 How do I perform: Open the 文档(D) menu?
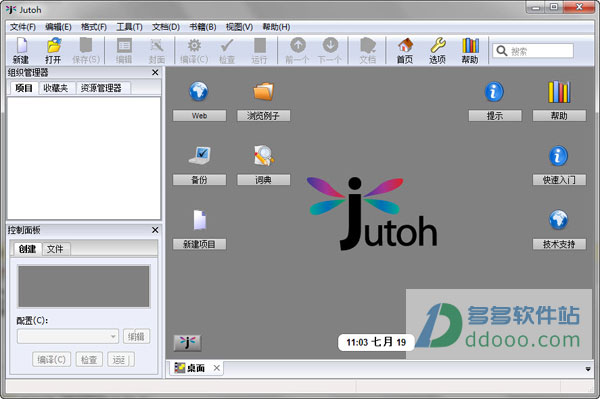166,27
